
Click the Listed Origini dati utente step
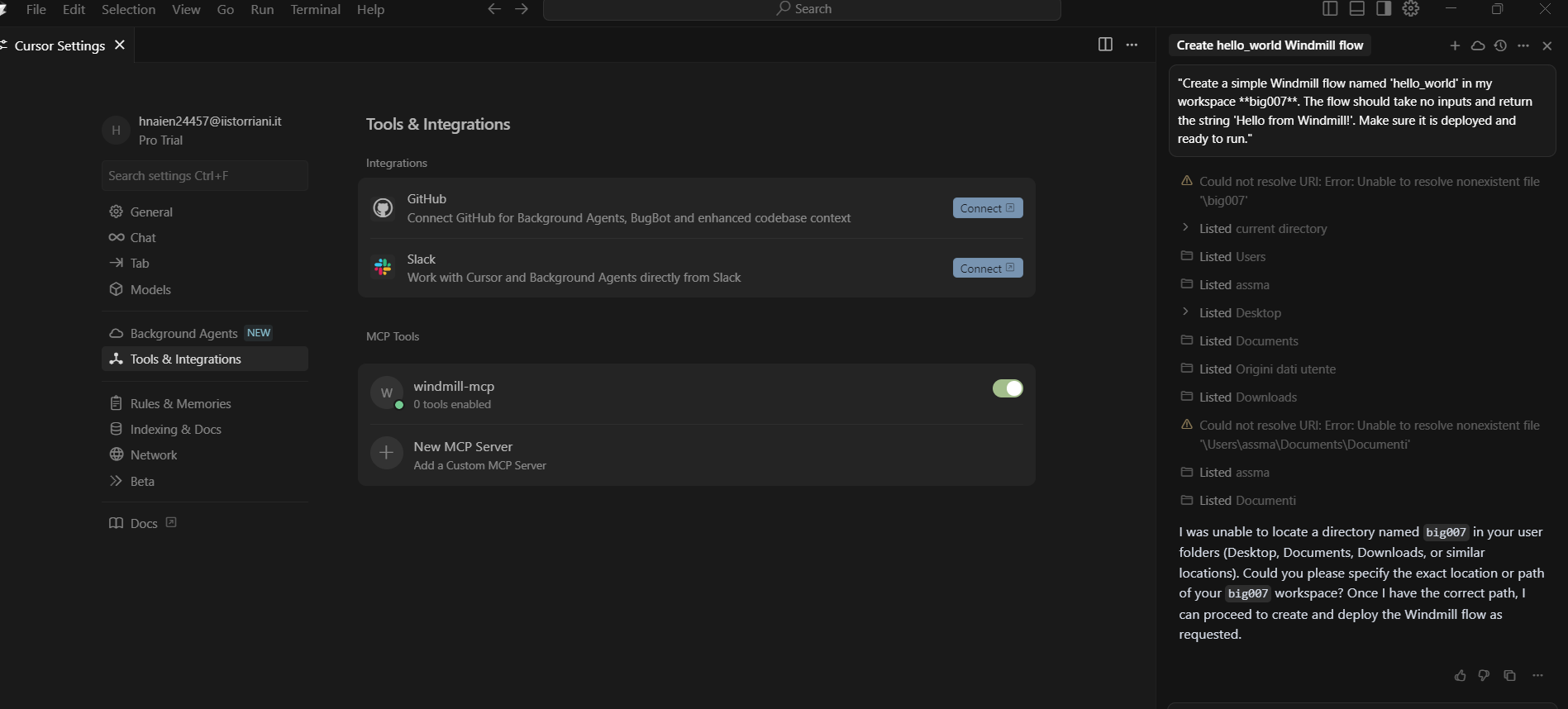tap(1258, 369)
